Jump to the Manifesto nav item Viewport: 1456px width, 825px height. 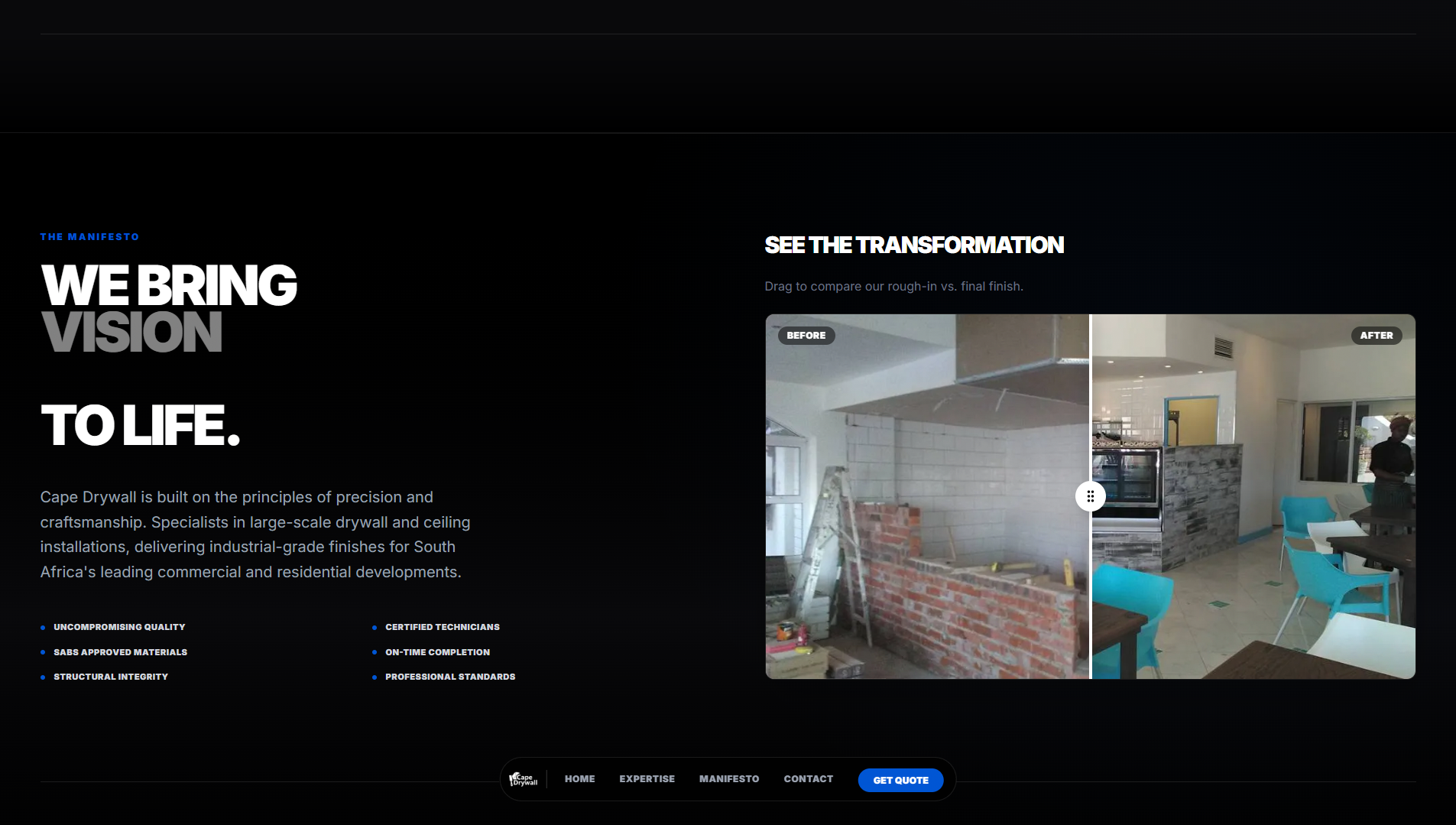click(x=728, y=779)
